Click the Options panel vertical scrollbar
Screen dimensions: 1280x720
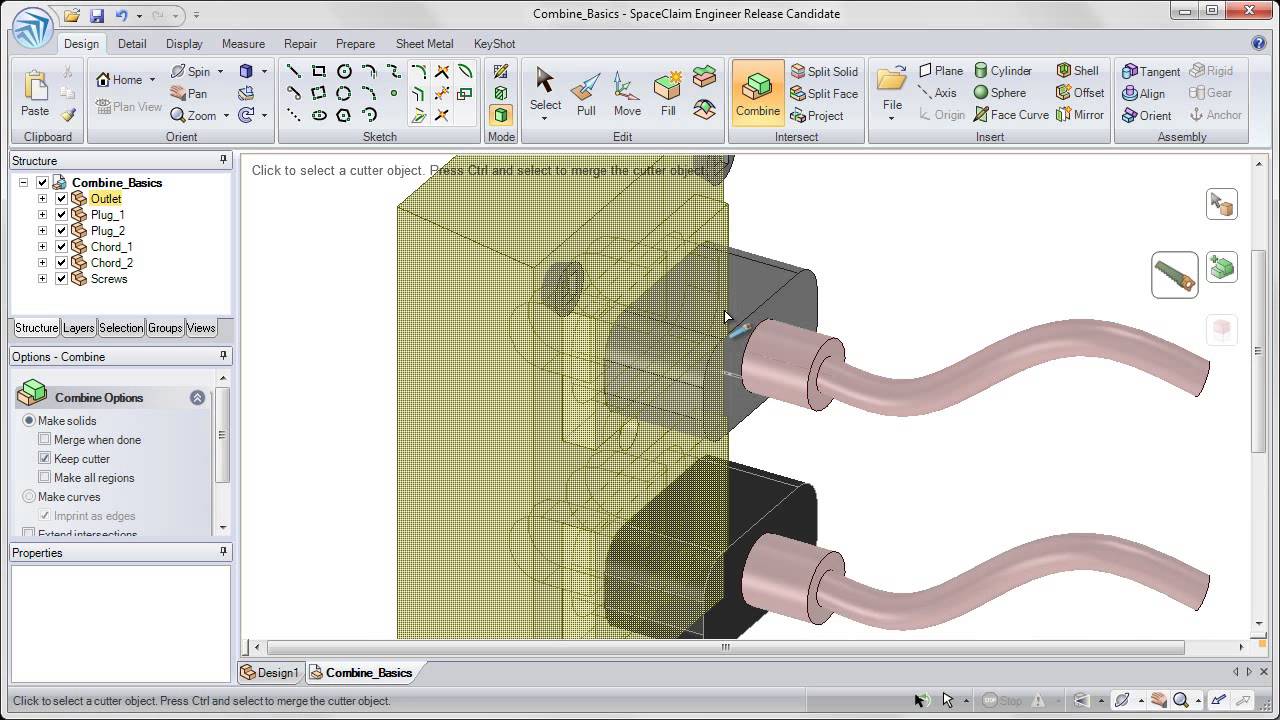222,436
